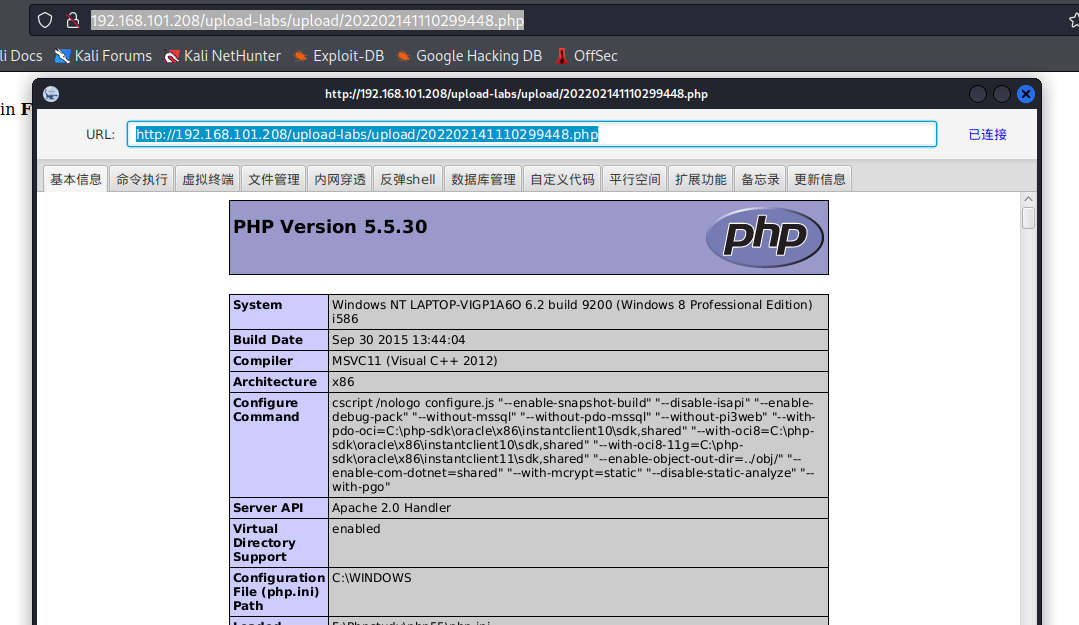Click the webshell window globe icon
1079x625 pixels.
pos(51,94)
